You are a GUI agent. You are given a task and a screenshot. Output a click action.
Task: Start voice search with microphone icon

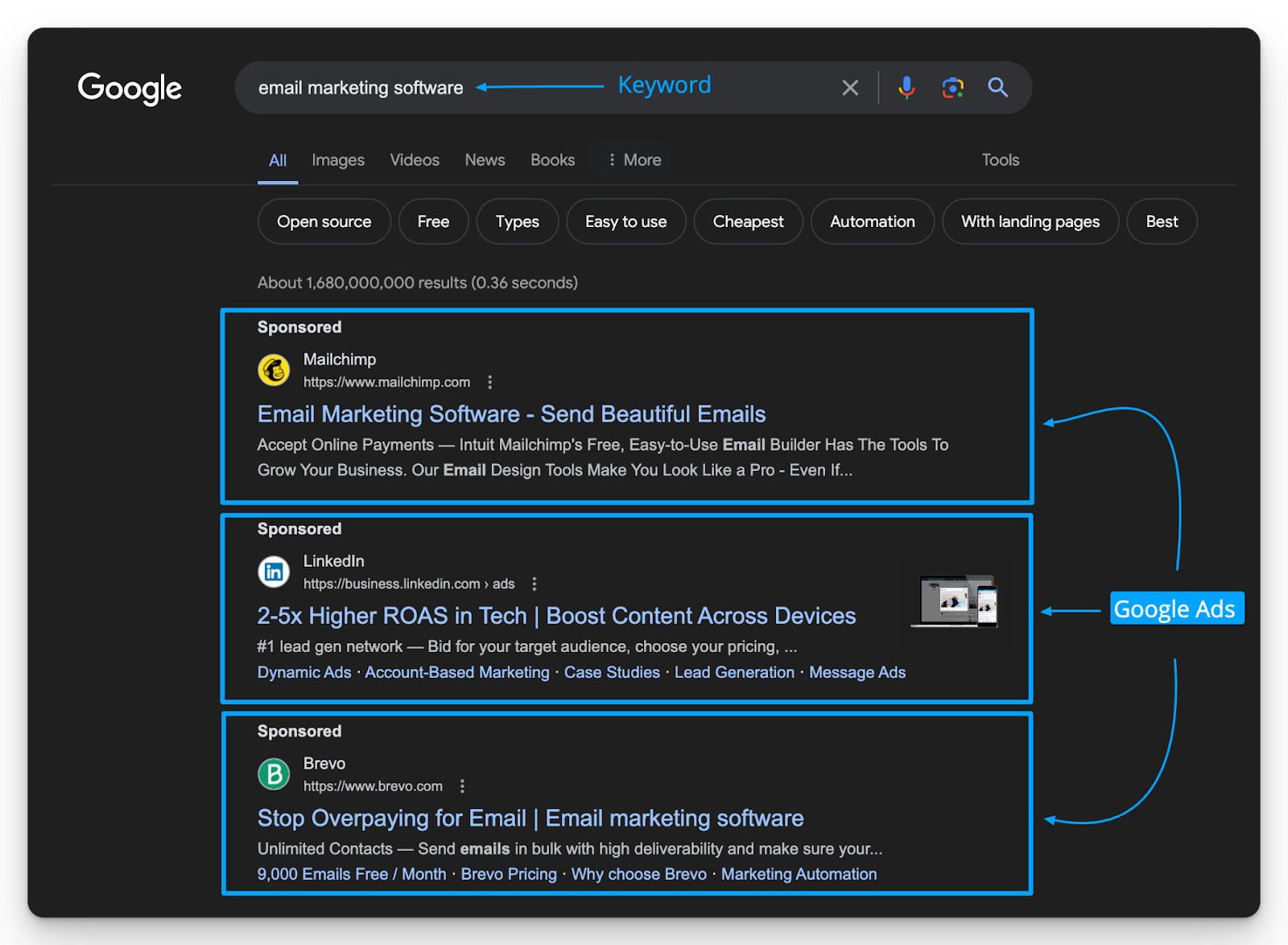click(906, 88)
